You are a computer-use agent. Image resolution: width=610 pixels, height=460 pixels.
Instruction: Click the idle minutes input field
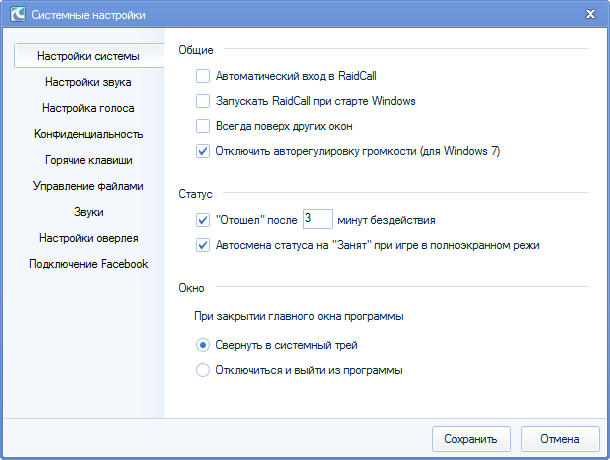click(x=317, y=218)
